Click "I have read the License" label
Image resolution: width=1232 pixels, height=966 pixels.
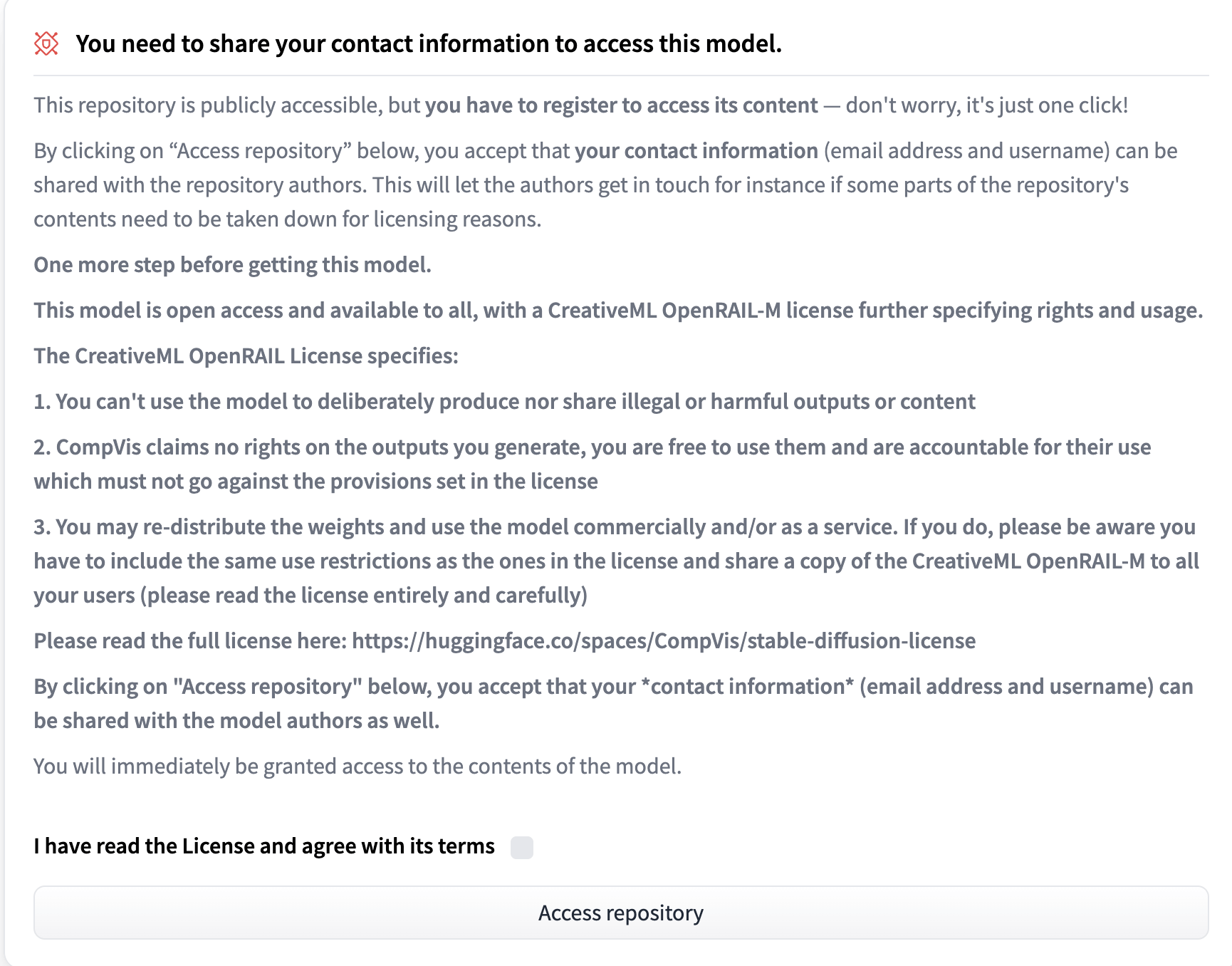[263, 846]
